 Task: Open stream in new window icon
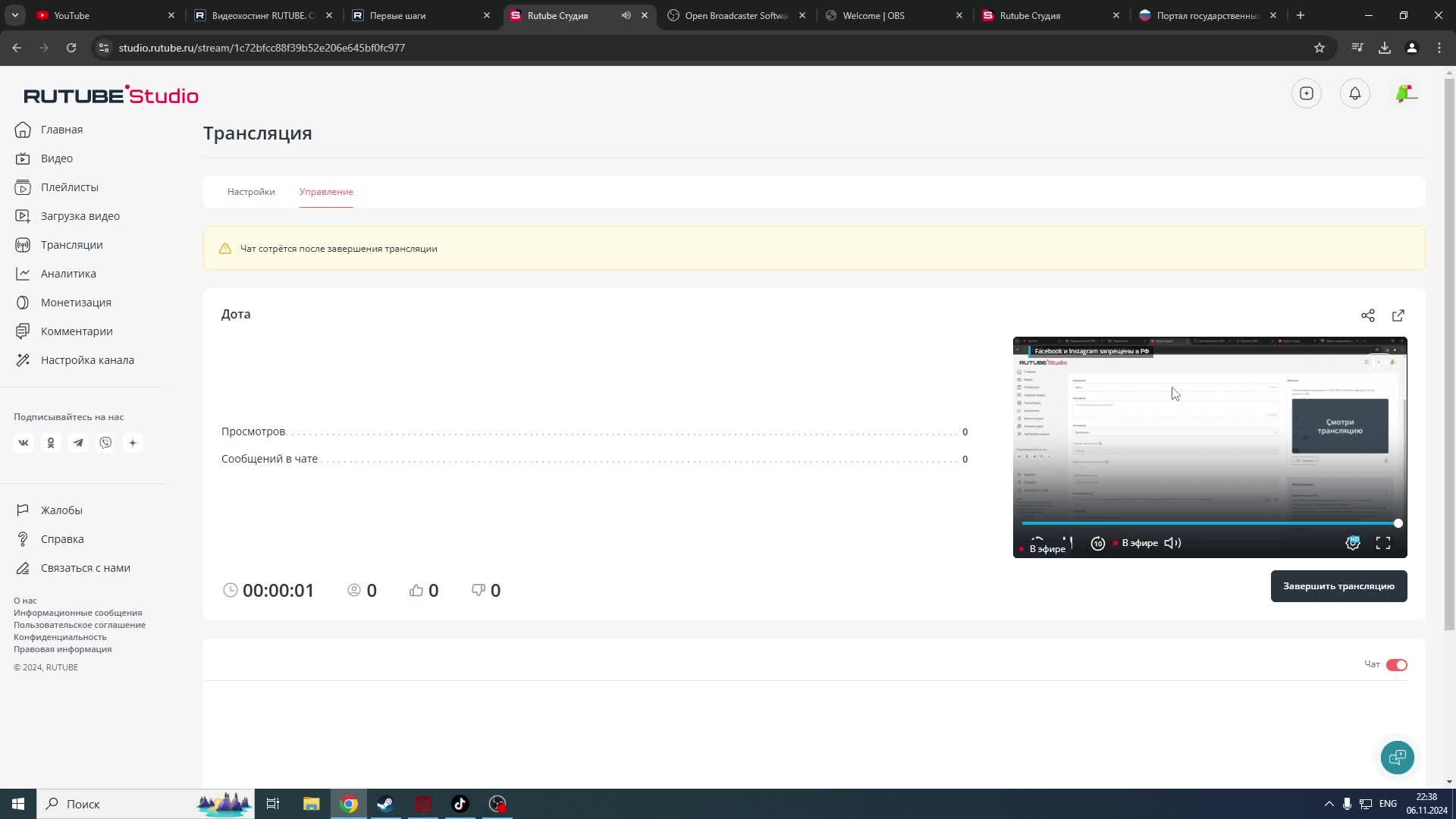click(x=1398, y=315)
